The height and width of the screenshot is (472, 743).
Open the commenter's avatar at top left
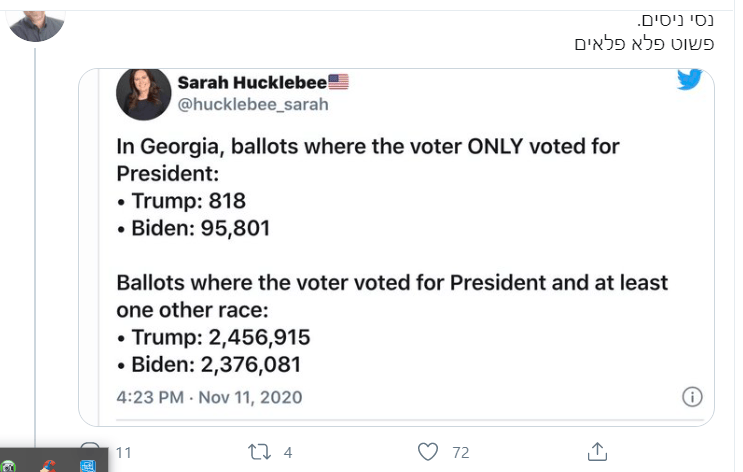tap(36, 26)
